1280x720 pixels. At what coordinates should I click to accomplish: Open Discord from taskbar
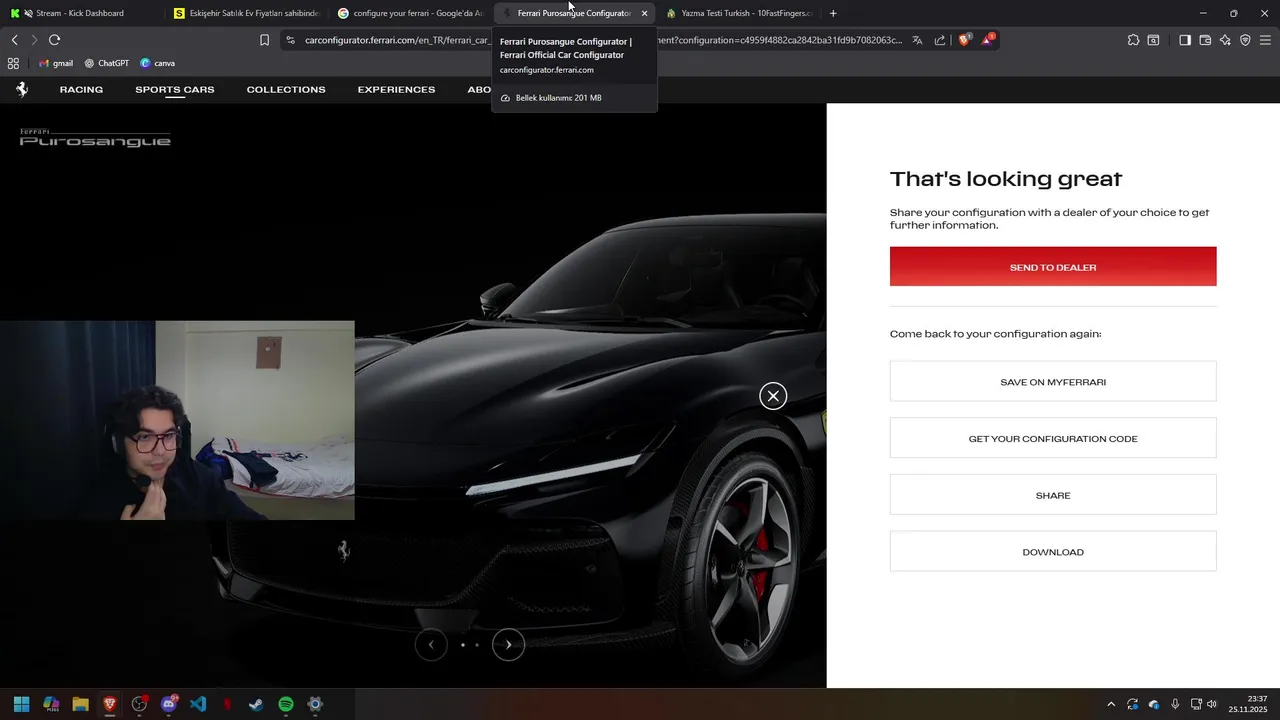169,704
